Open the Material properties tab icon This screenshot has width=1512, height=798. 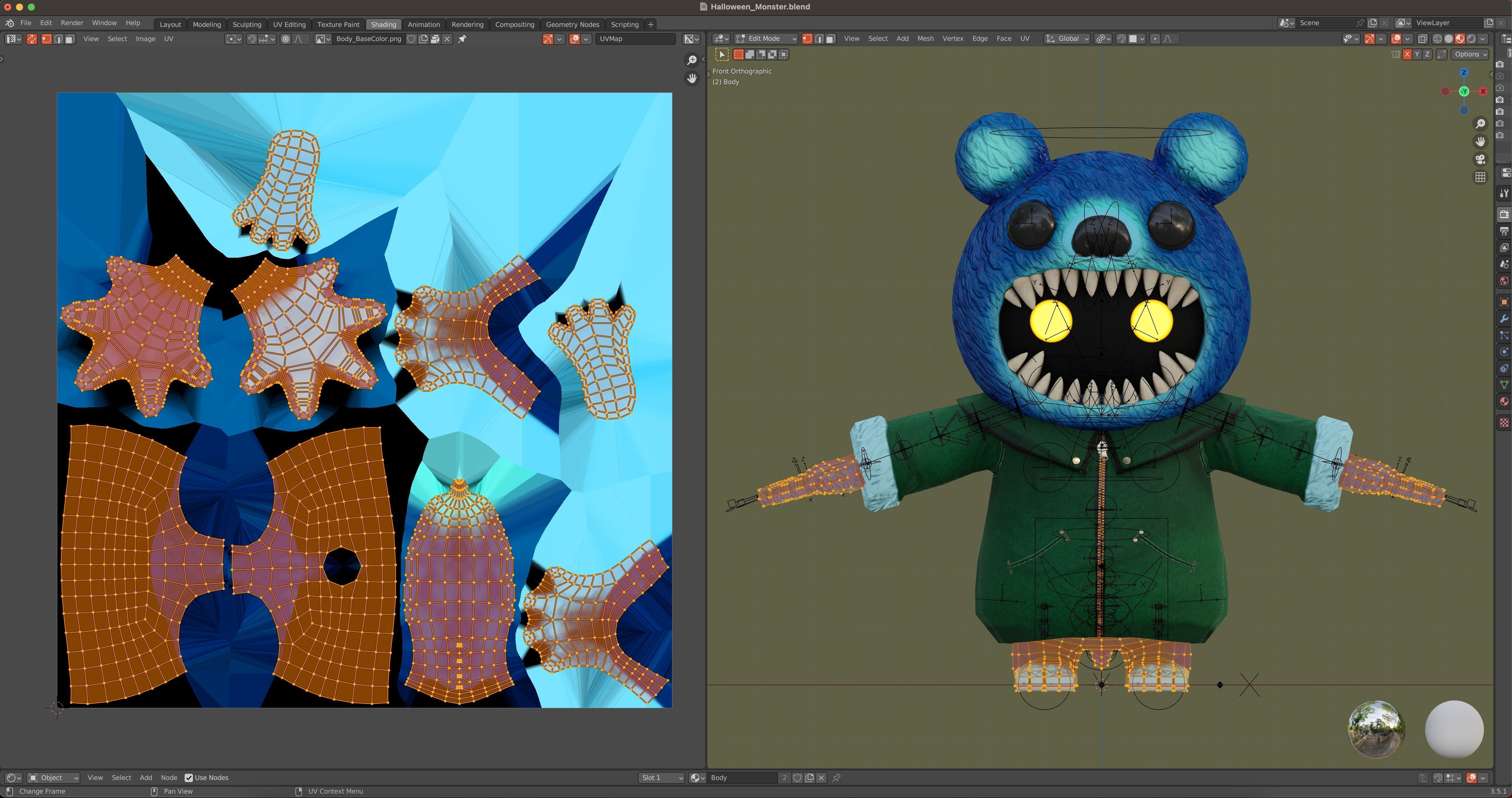click(x=1504, y=402)
